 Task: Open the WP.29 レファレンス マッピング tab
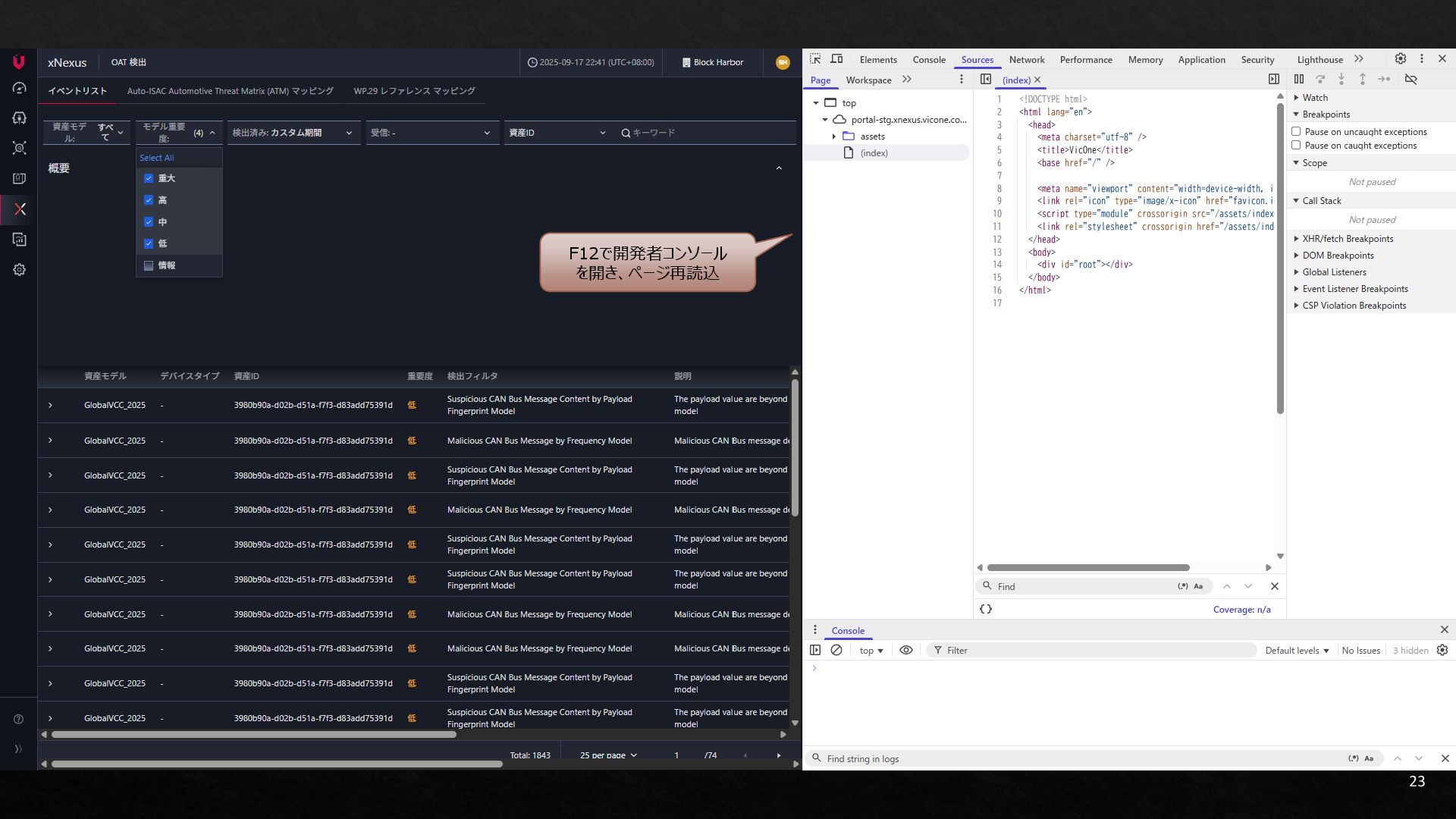(x=414, y=91)
